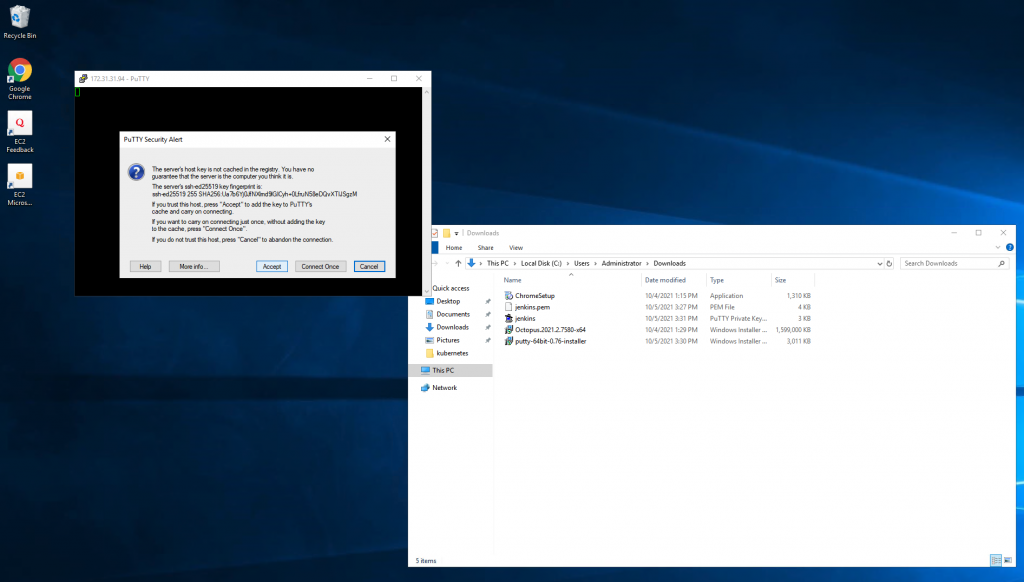Click the folder icon in Explorer quick access toolbar
Screen dimensions: 1024x582
447,233
